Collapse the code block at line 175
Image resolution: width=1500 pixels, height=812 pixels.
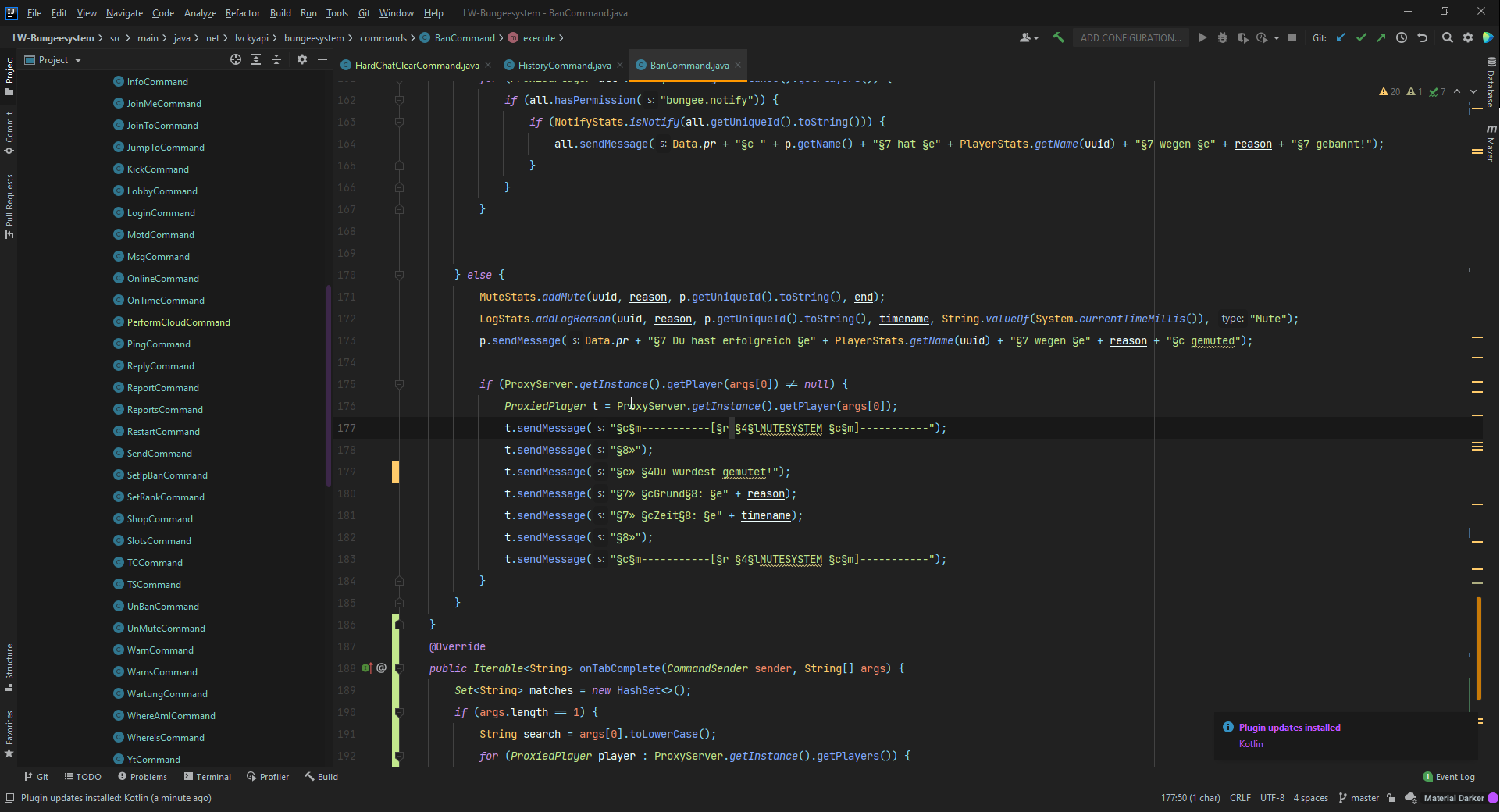click(x=399, y=384)
